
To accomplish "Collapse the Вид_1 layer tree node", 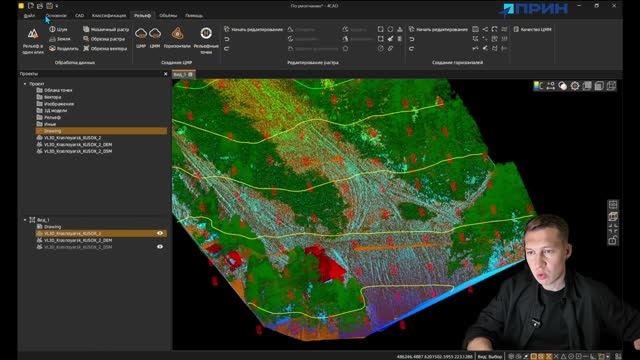I will [24, 220].
